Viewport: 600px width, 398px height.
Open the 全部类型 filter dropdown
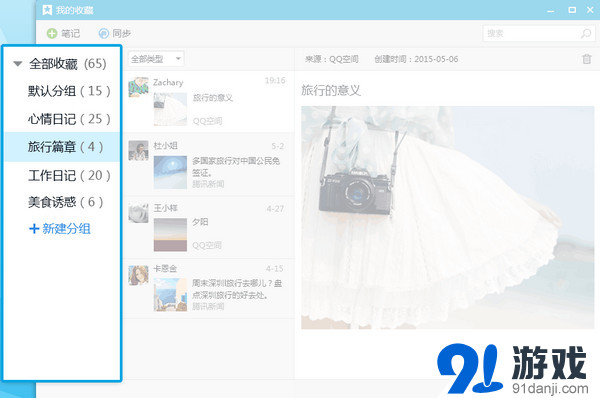click(x=156, y=59)
